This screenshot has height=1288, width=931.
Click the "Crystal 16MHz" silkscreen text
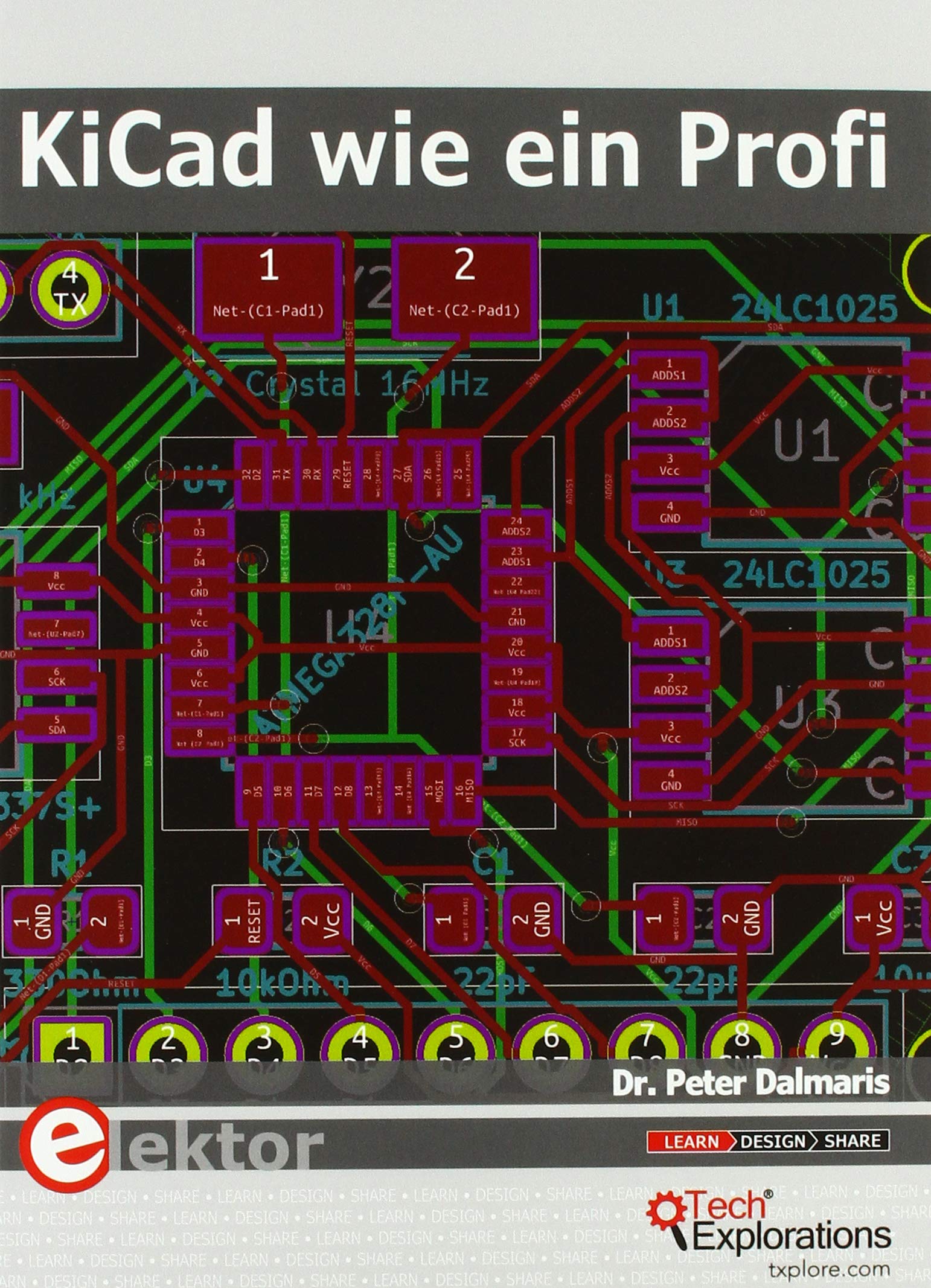click(x=366, y=385)
